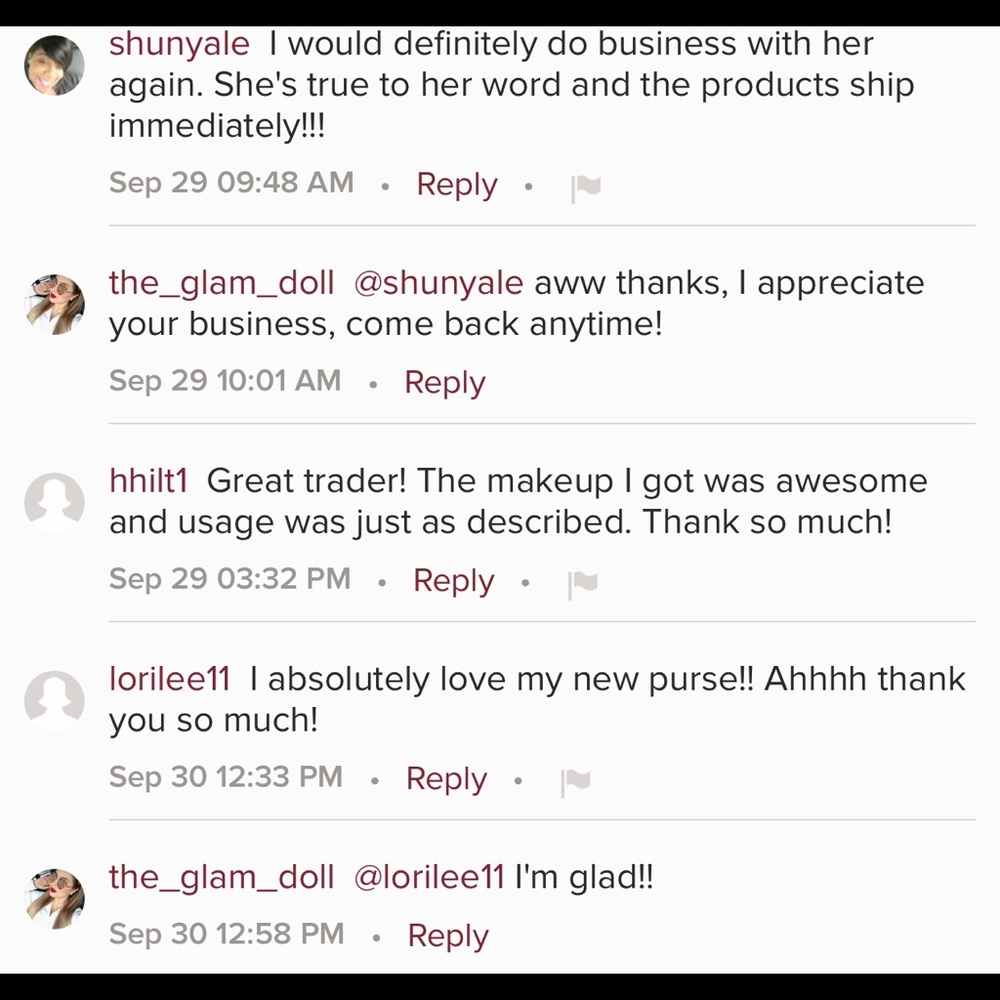Reply to hhilt1's comment
This screenshot has height=1000, width=1000.
453,581
